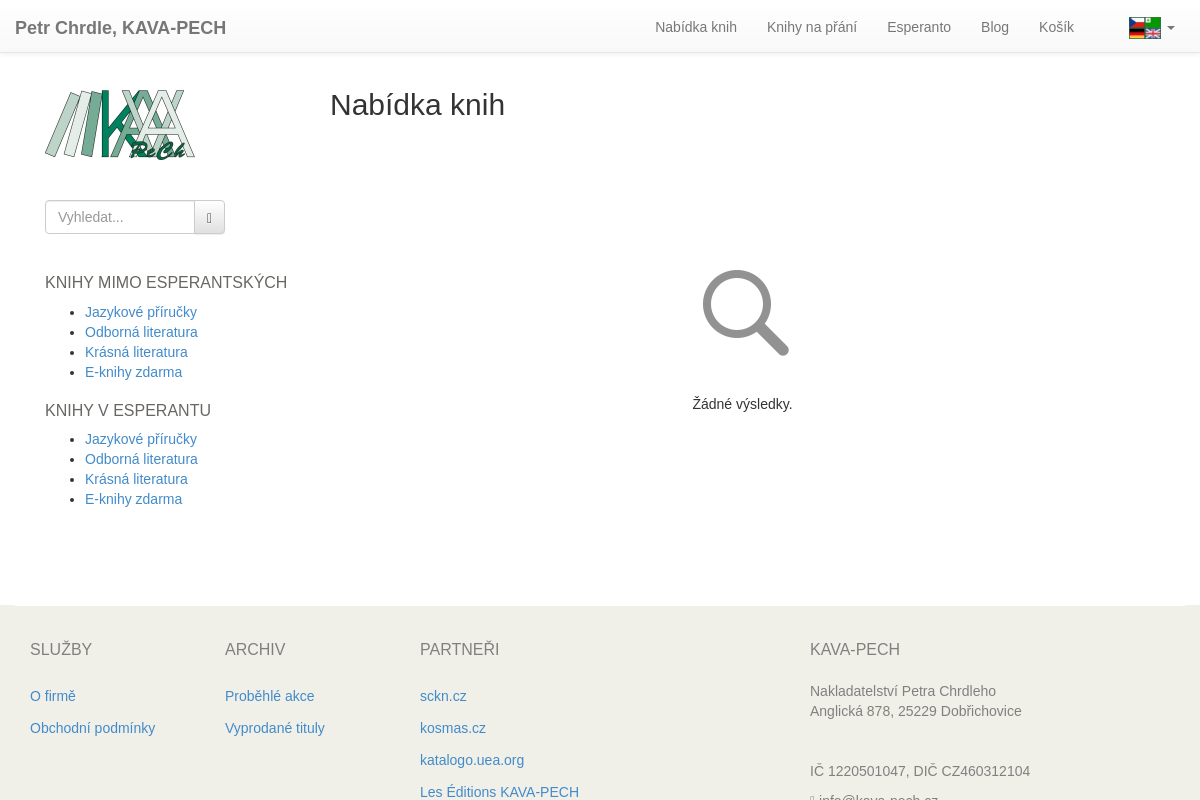Image resolution: width=1200 pixels, height=800 pixels.
Task: Click the KAVA-PECH logo image
Action: pos(120,124)
